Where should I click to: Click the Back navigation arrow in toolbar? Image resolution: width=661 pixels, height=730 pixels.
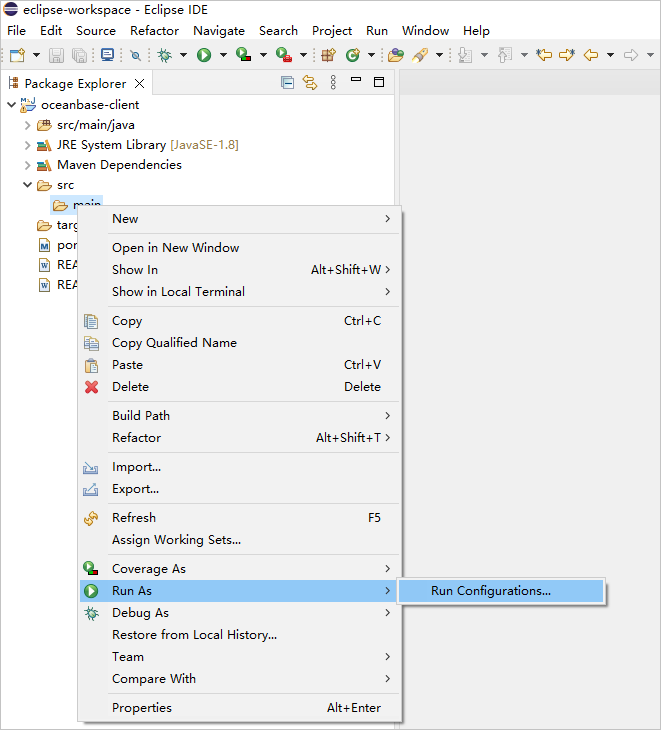point(591,55)
